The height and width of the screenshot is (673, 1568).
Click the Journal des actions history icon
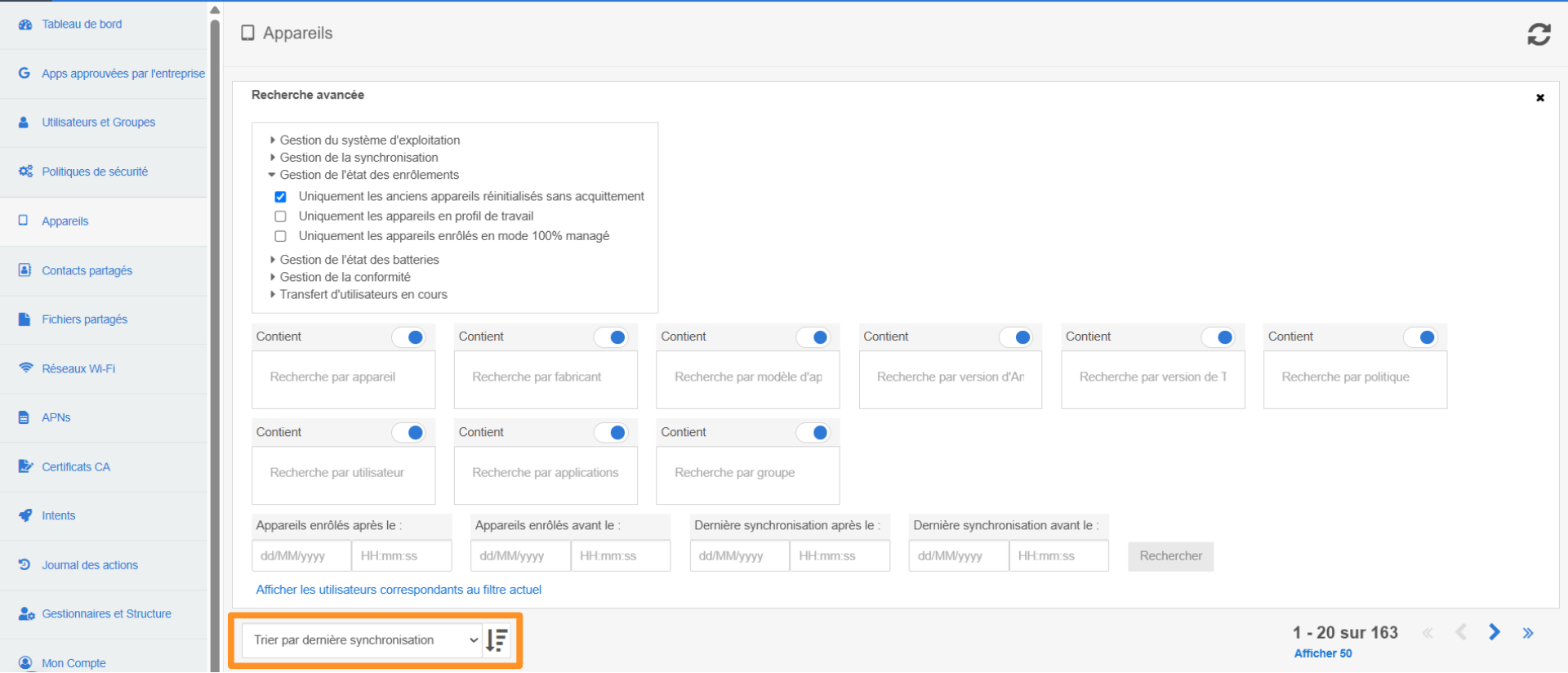(x=25, y=564)
